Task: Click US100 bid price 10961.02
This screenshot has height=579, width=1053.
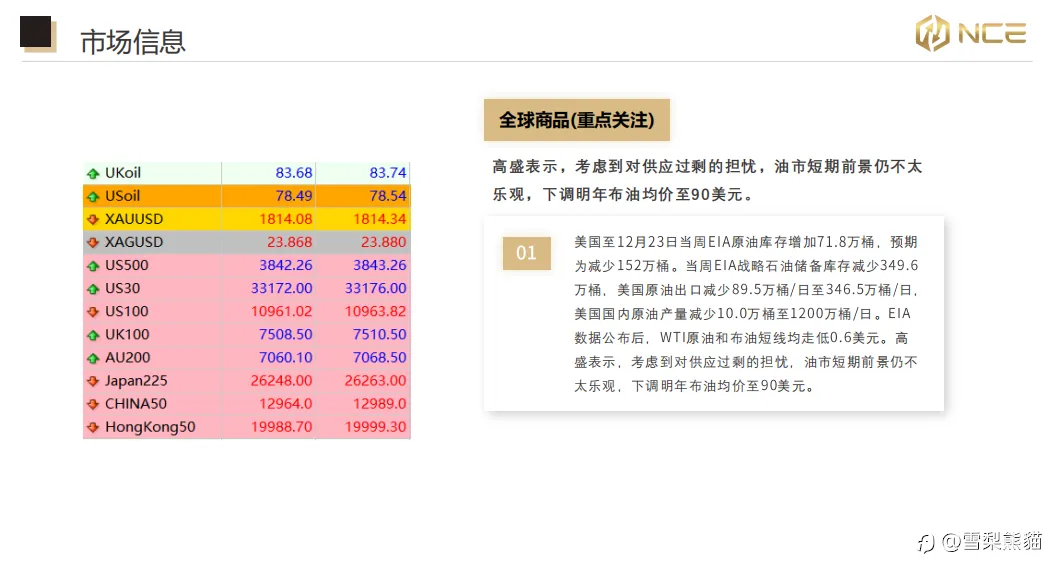Action: click(281, 311)
